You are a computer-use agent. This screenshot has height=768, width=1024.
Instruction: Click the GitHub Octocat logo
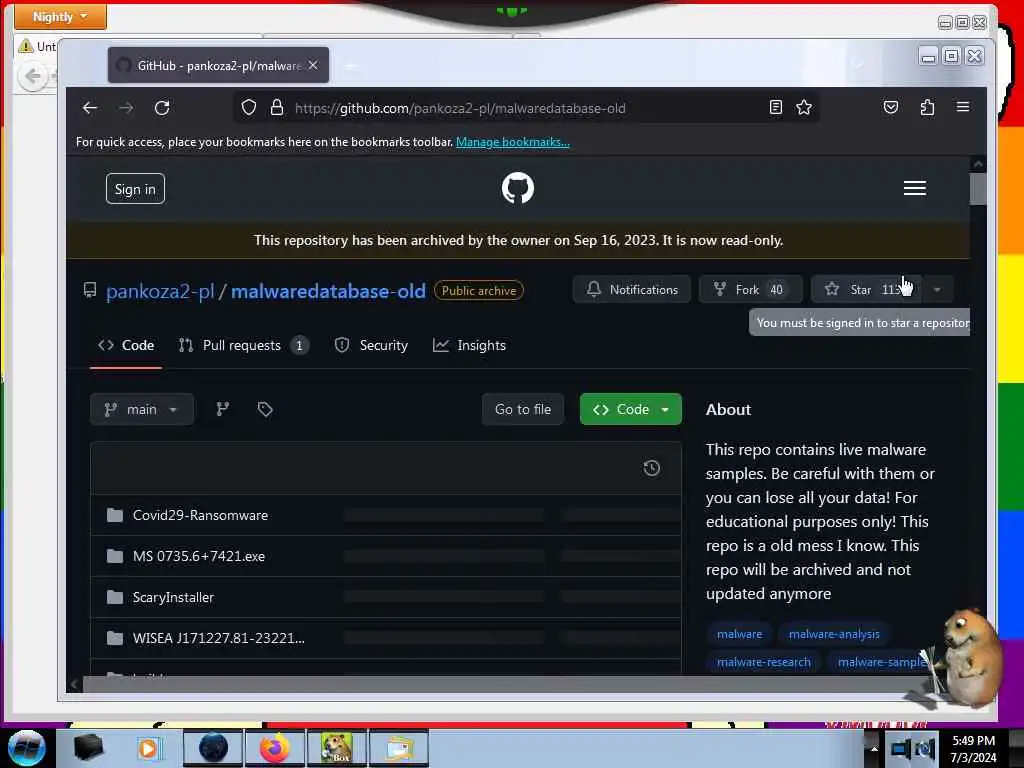(518, 189)
